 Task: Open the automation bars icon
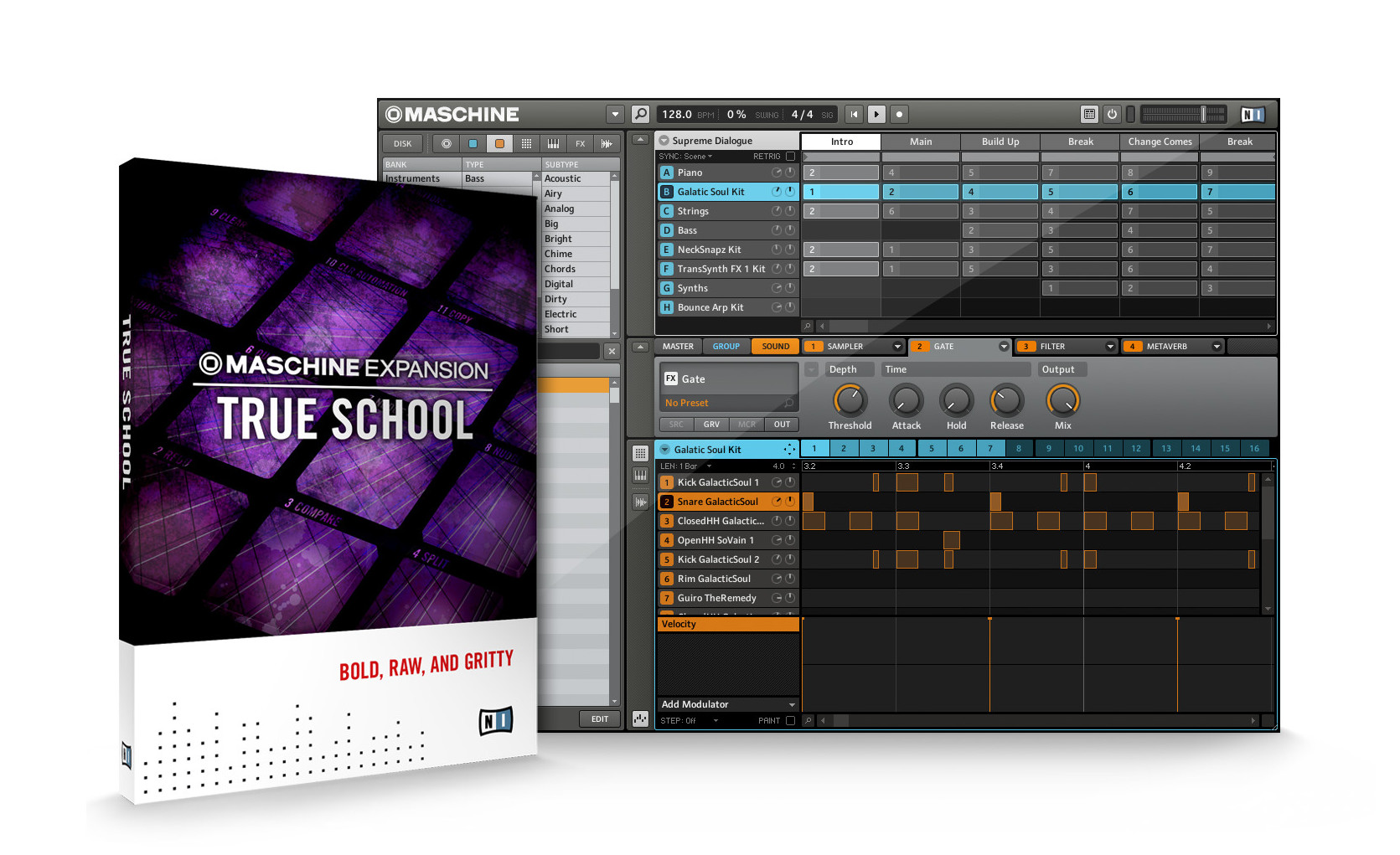pos(640,719)
